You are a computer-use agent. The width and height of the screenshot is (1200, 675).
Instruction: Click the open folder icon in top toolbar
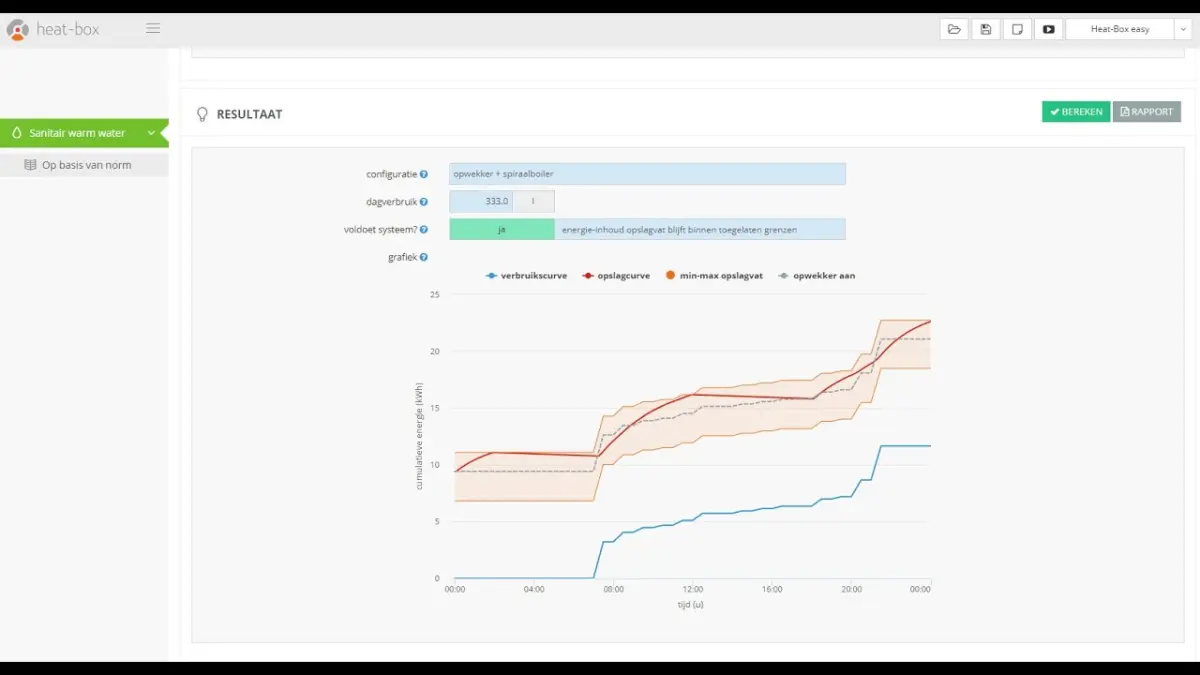click(x=954, y=29)
